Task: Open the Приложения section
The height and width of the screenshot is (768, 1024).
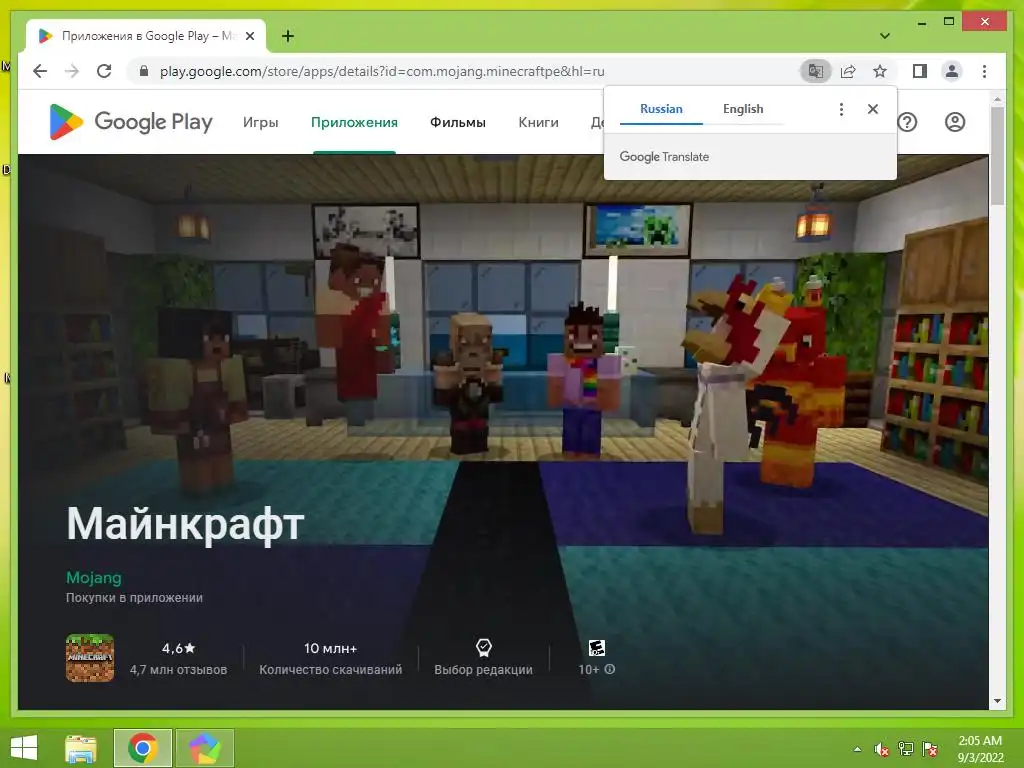Action: (x=354, y=122)
